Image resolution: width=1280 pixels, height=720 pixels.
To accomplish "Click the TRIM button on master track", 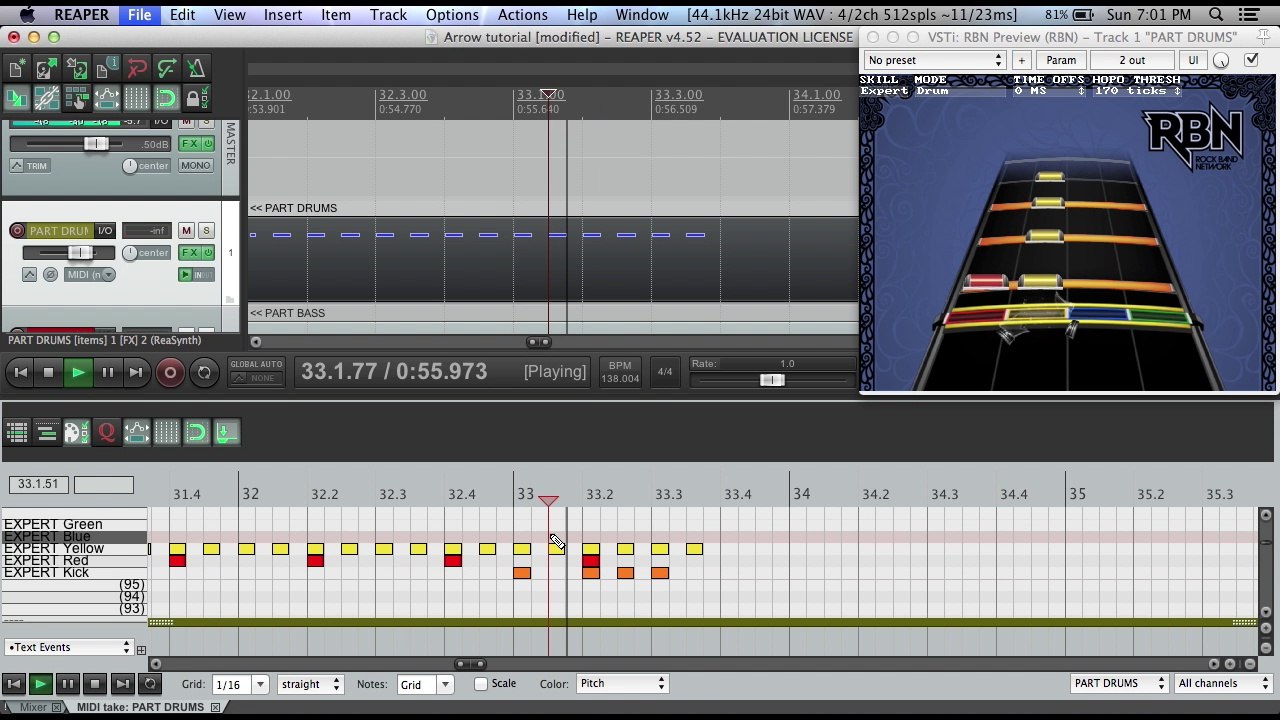I will click(x=31, y=166).
